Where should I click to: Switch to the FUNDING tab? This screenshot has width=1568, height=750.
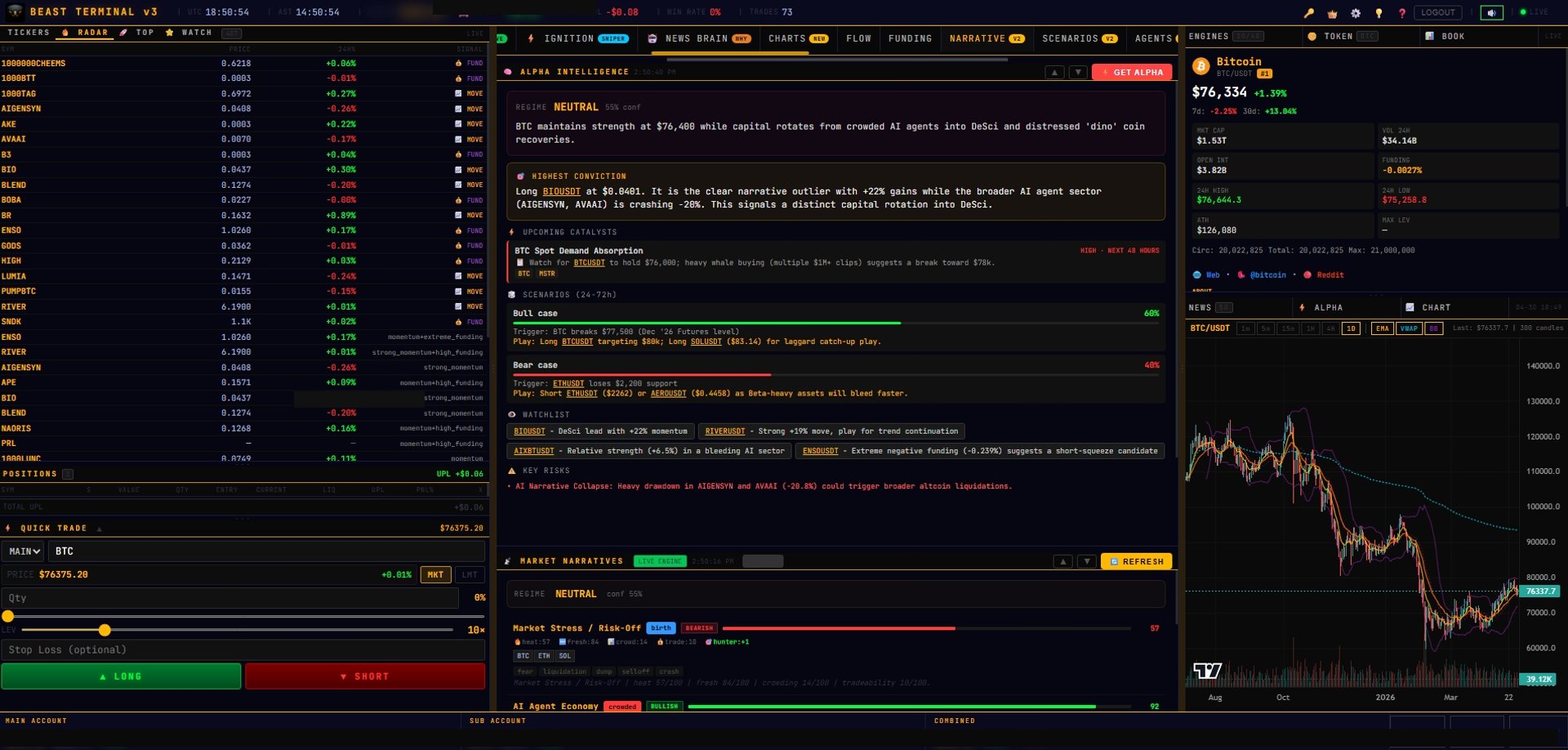[x=910, y=38]
